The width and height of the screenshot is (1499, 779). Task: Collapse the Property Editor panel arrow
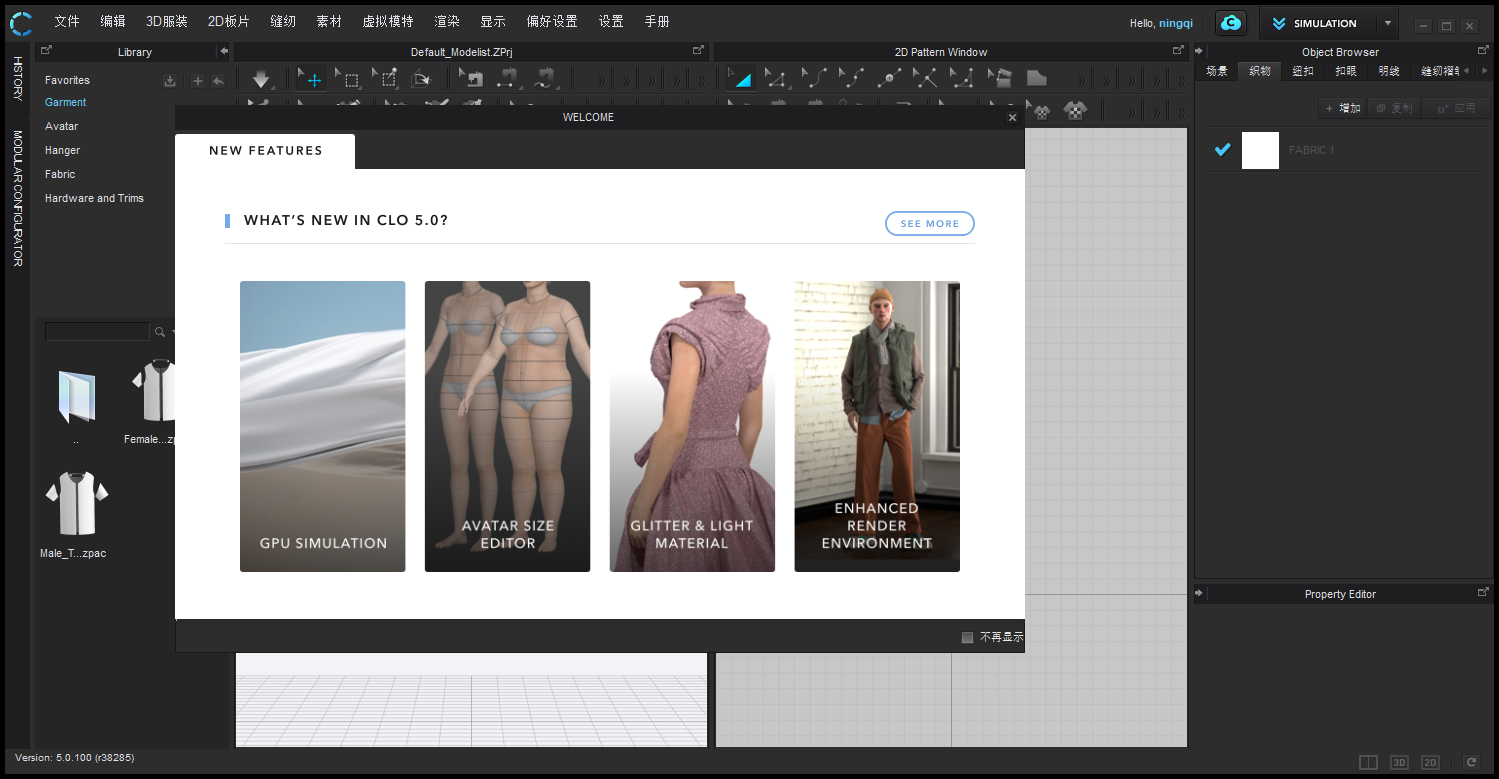[1199, 593]
